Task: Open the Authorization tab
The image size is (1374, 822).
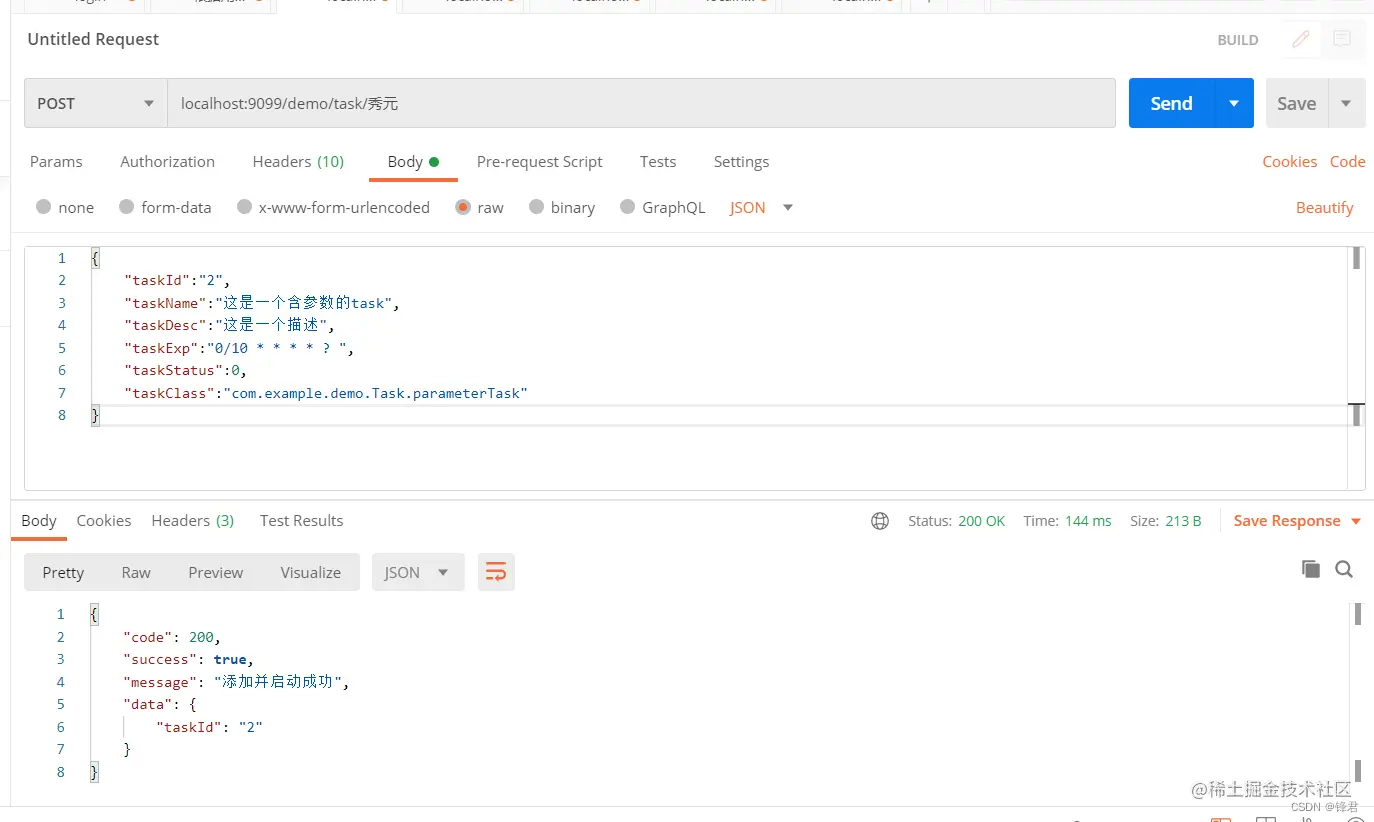Action: [x=167, y=161]
